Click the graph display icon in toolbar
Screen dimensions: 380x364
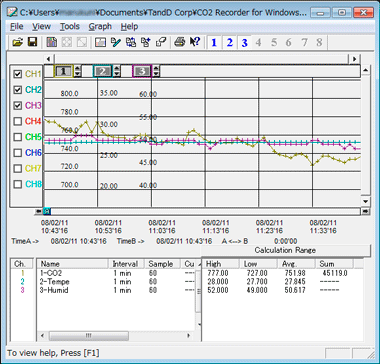tap(100, 42)
